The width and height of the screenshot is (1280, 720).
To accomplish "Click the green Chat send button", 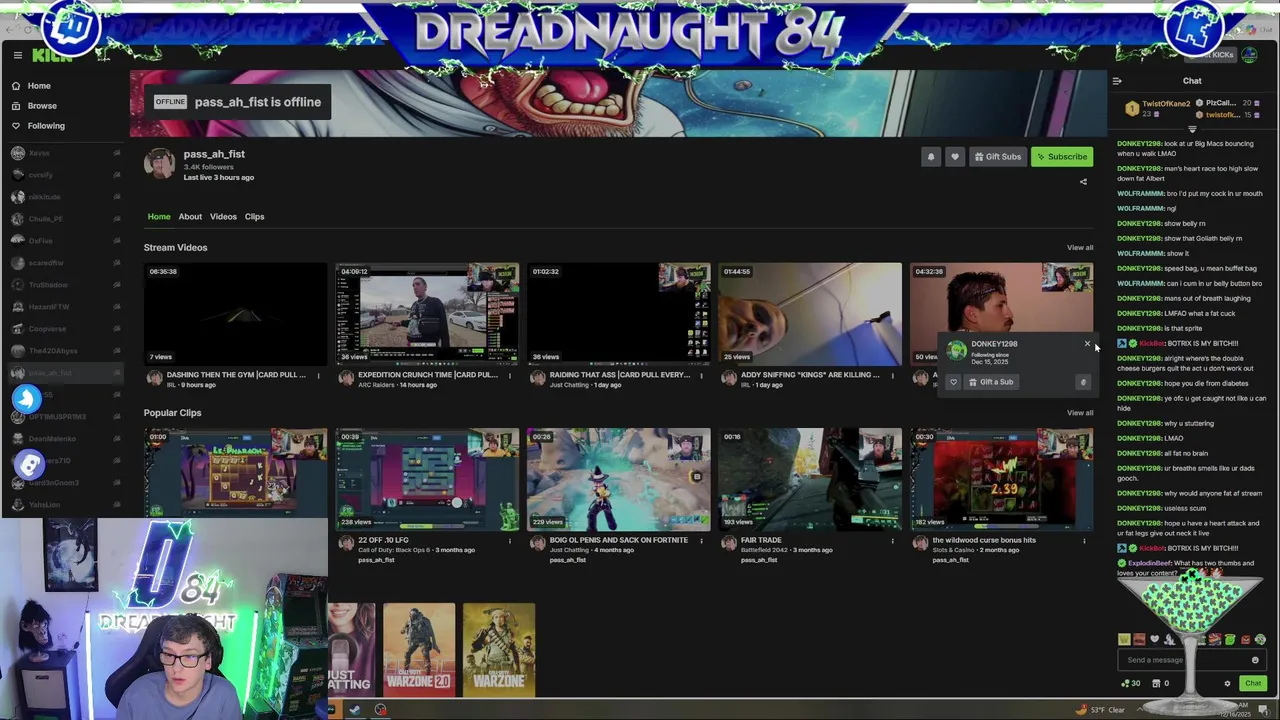I will tap(1252, 684).
